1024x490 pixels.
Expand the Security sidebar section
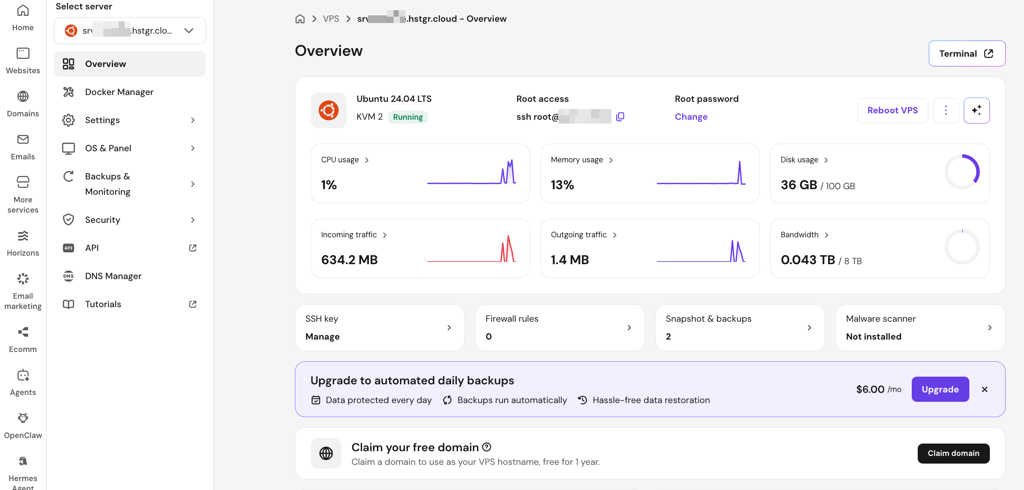click(130, 220)
